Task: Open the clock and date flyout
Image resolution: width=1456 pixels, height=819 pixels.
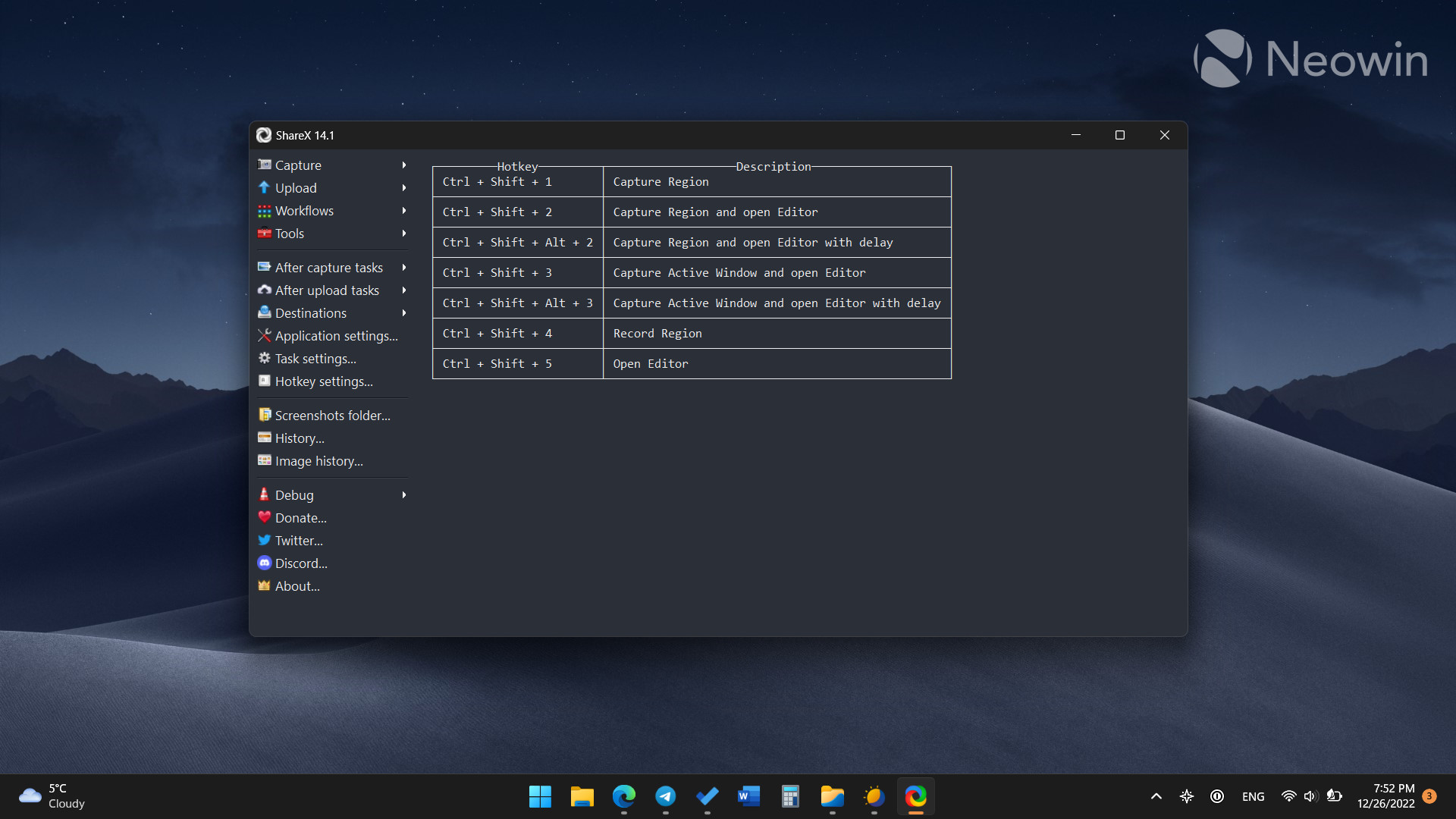Action: pos(1385,796)
